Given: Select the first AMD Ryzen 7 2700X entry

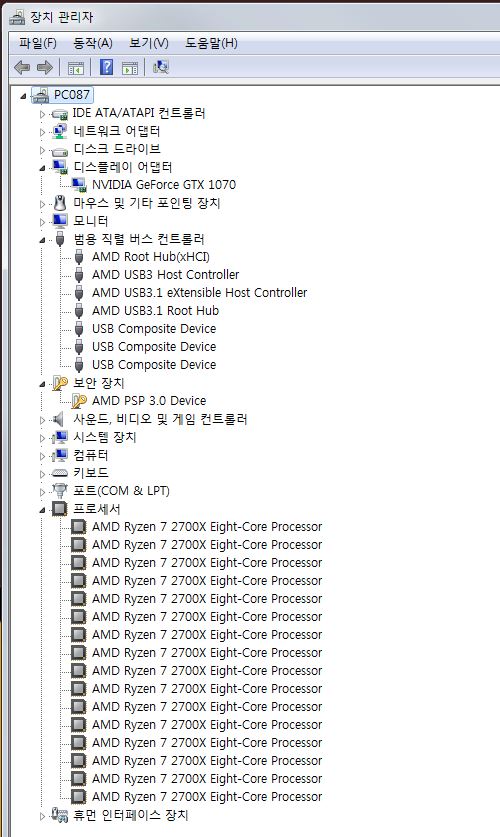Looking at the screenshot, I should coord(207,526).
